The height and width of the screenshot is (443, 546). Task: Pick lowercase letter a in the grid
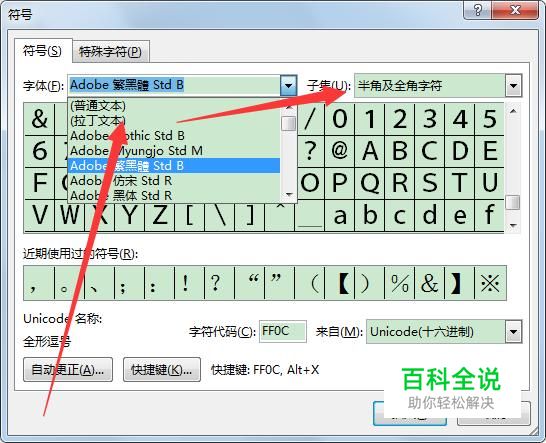click(340, 215)
